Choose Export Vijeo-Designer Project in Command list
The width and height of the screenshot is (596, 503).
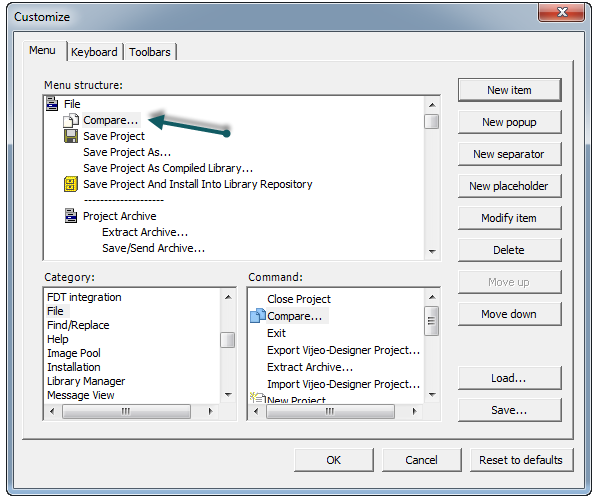[x=343, y=350]
